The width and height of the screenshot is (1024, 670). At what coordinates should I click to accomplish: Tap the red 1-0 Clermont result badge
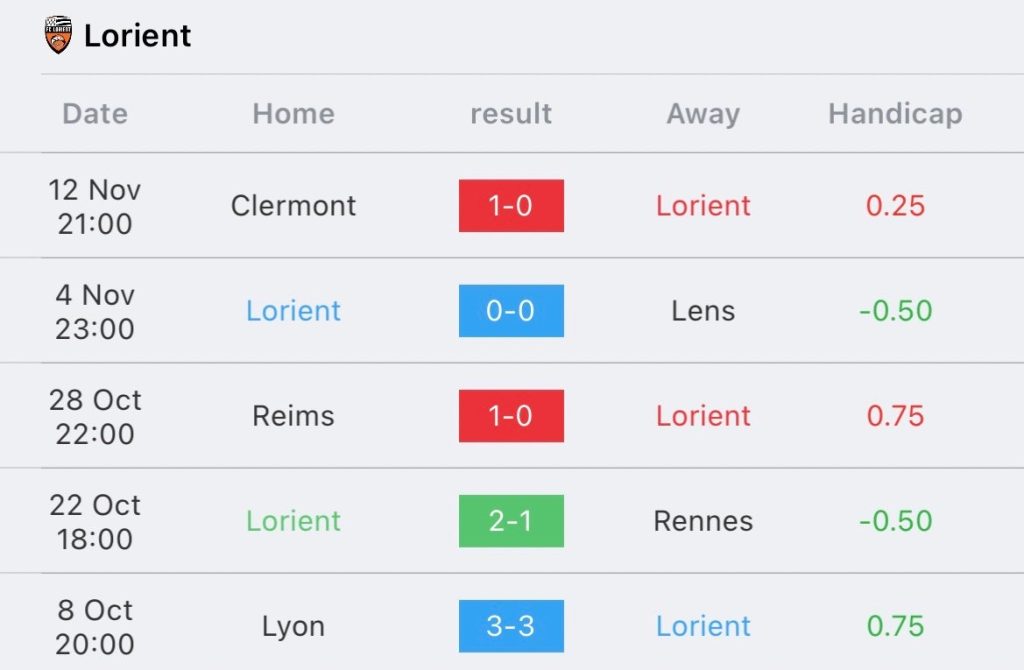511,206
